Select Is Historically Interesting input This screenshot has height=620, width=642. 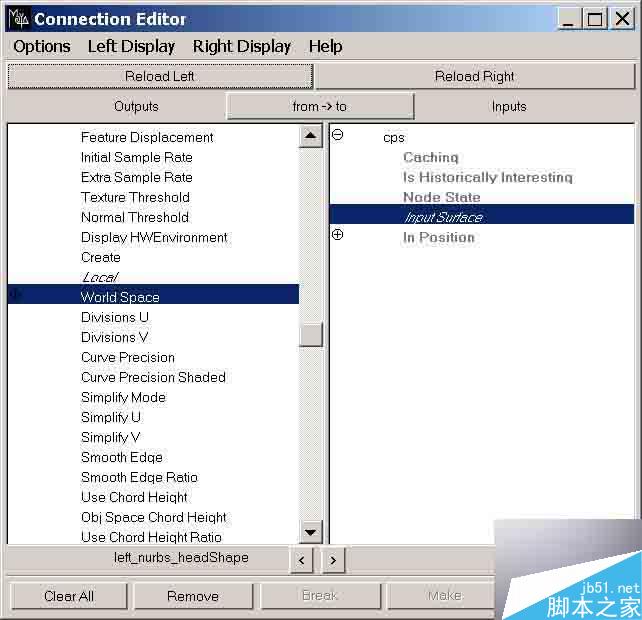pyautogui.click(x=488, y=177)
